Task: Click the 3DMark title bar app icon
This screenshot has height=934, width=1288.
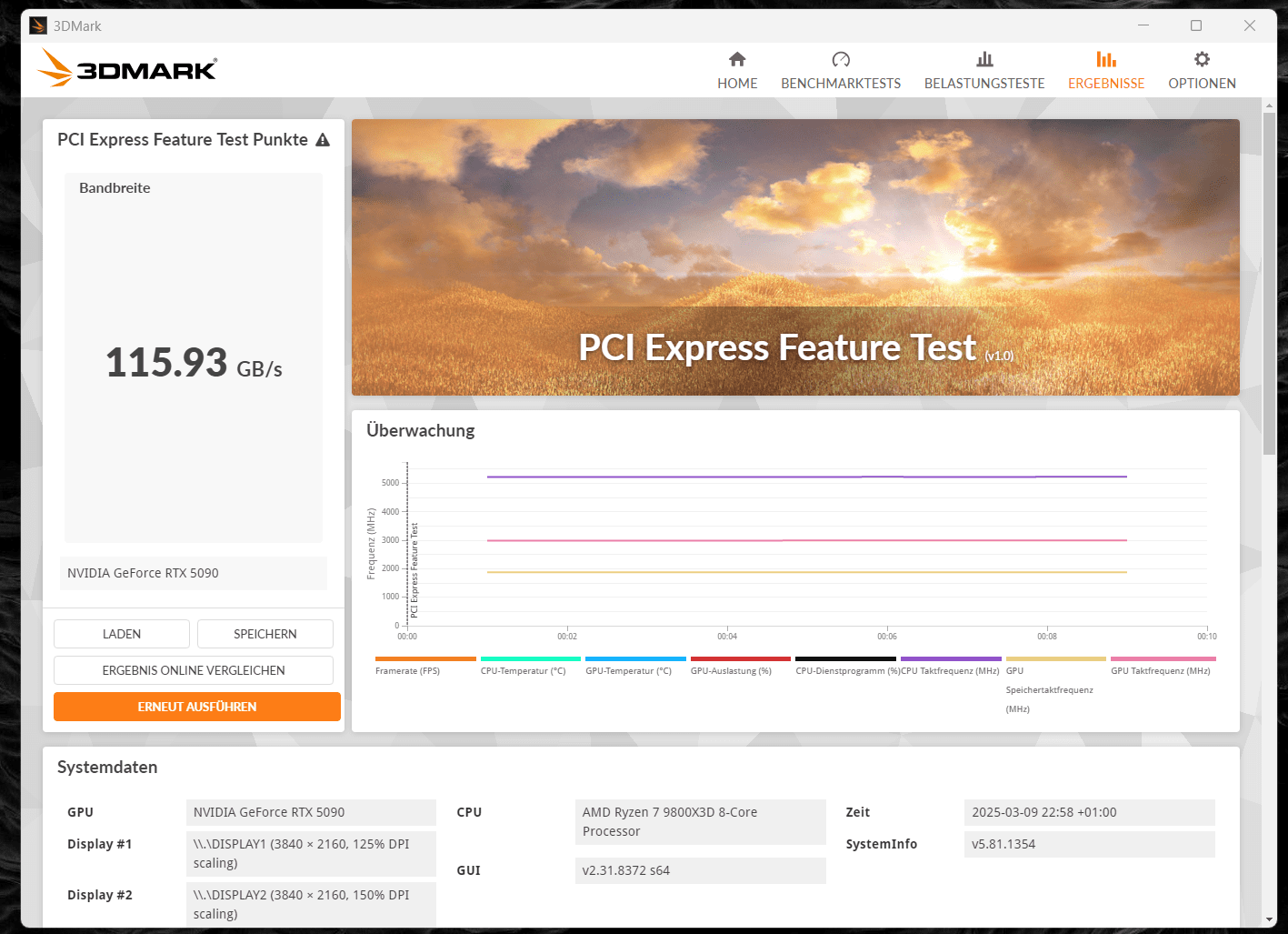Action: [38, 25]
